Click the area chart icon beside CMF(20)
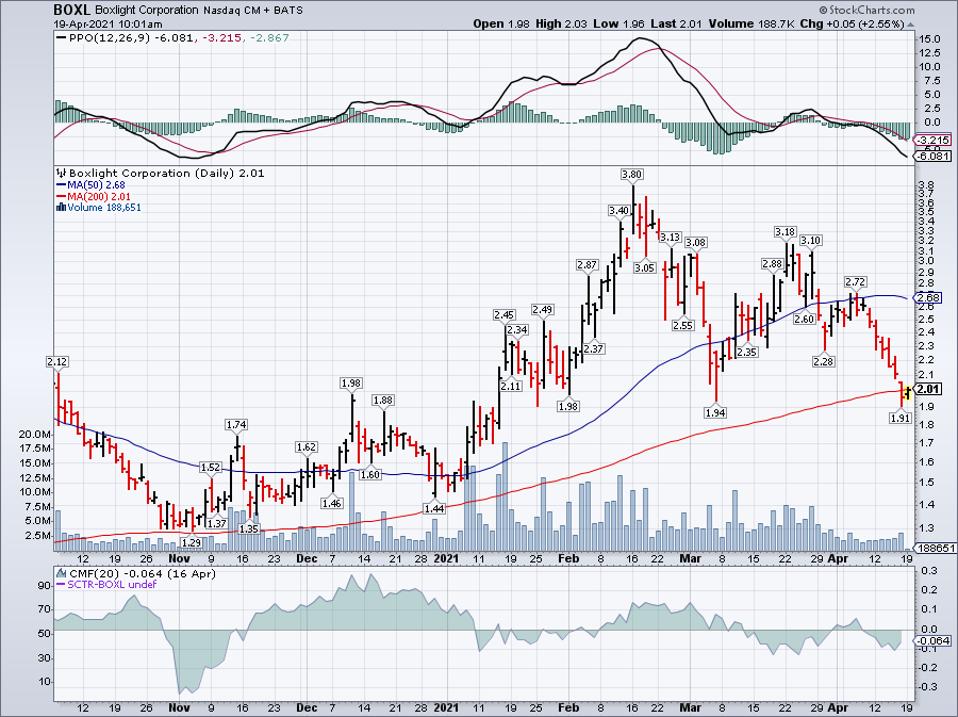The width and height of the screenshot is (958, 717). [62, 574]
